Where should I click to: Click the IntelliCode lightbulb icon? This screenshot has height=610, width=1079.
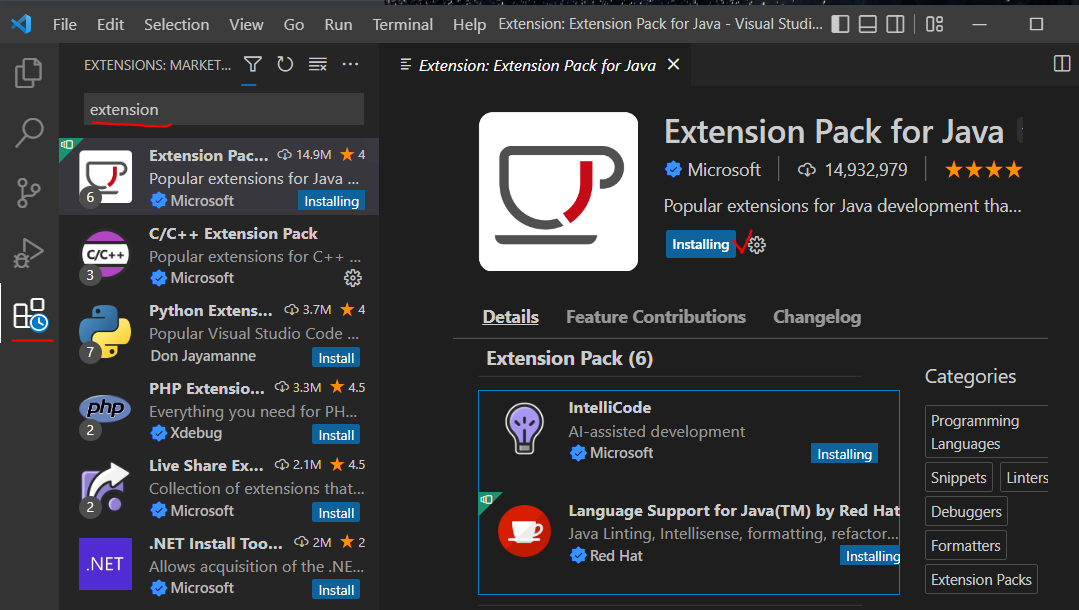click(x=524, y=428)
